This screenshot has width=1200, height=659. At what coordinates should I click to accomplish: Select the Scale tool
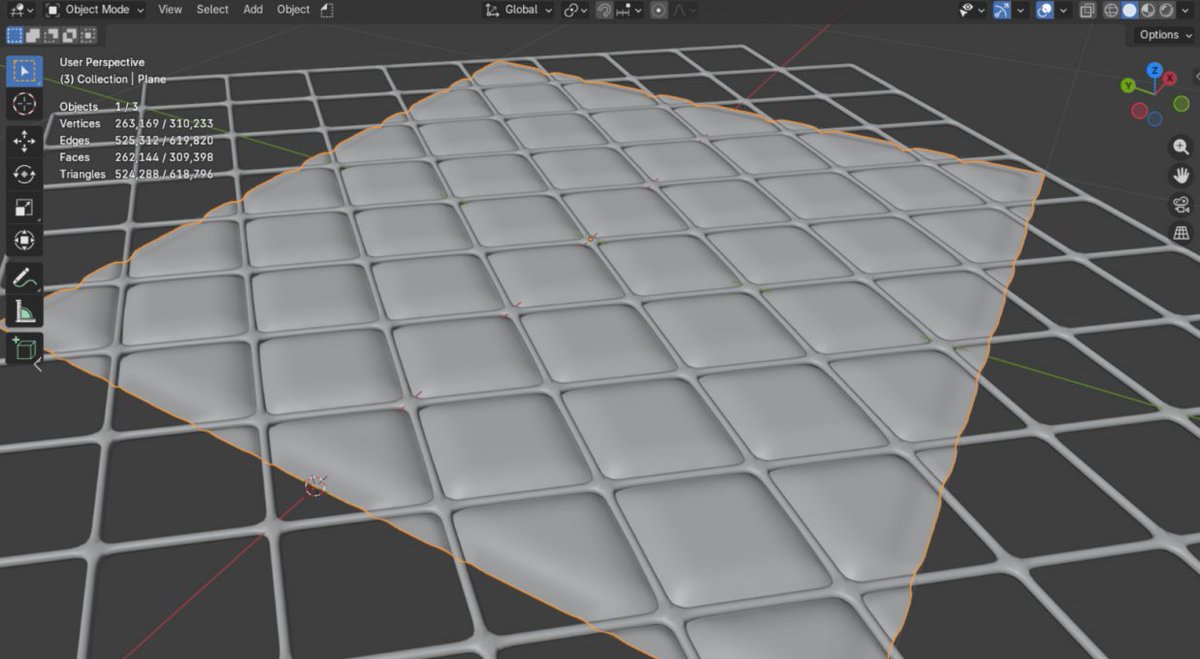pyautogui.click(x=25, y=208)
